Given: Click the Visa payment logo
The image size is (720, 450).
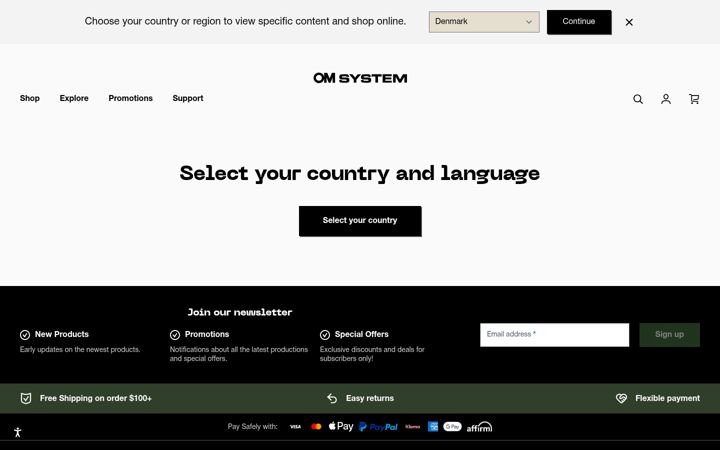Looking at the screenshot, I should 295,427.
